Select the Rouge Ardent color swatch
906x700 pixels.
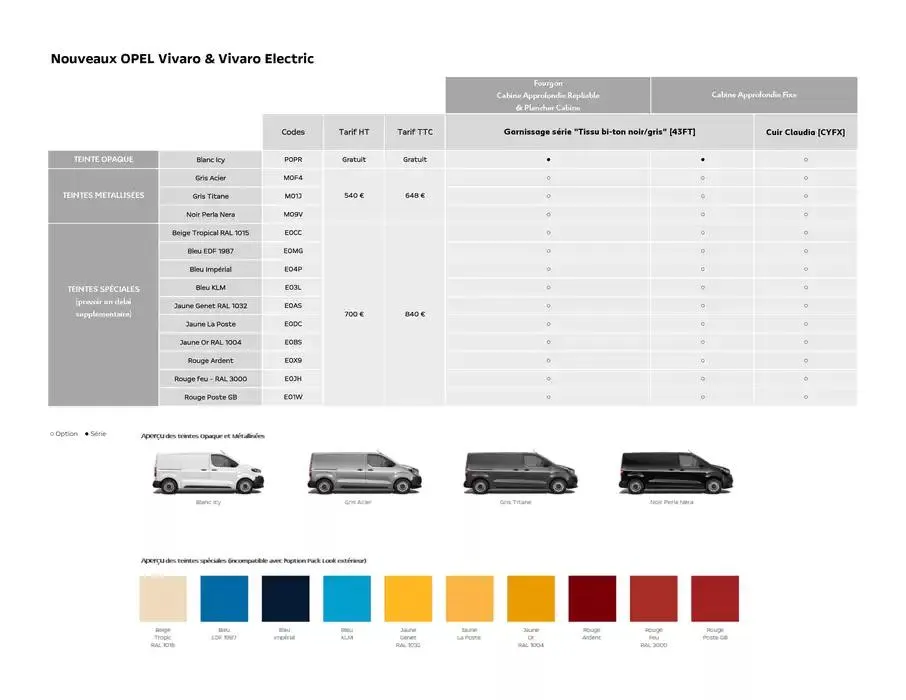click(591, 598)
